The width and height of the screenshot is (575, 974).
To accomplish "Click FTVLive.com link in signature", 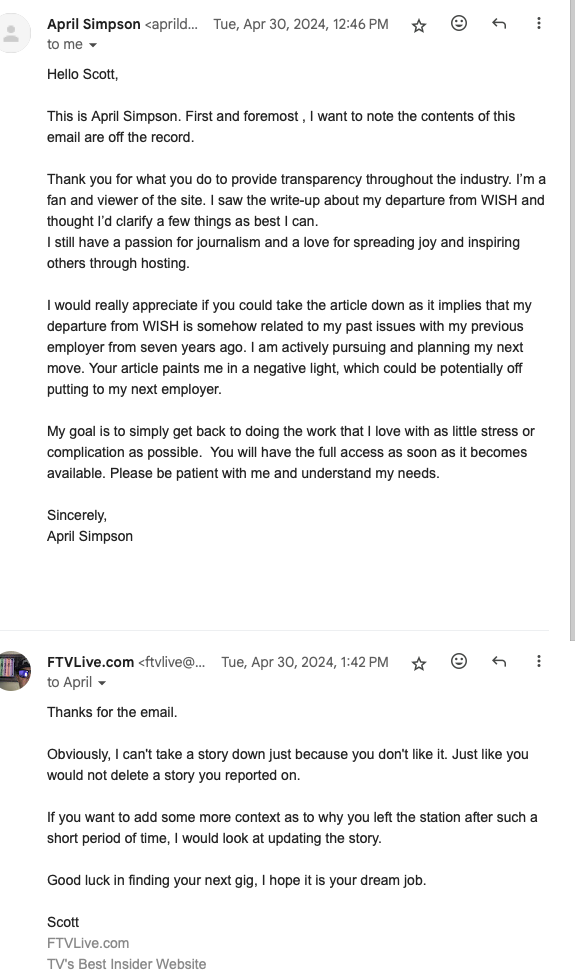I will click(x=88, y=943).
